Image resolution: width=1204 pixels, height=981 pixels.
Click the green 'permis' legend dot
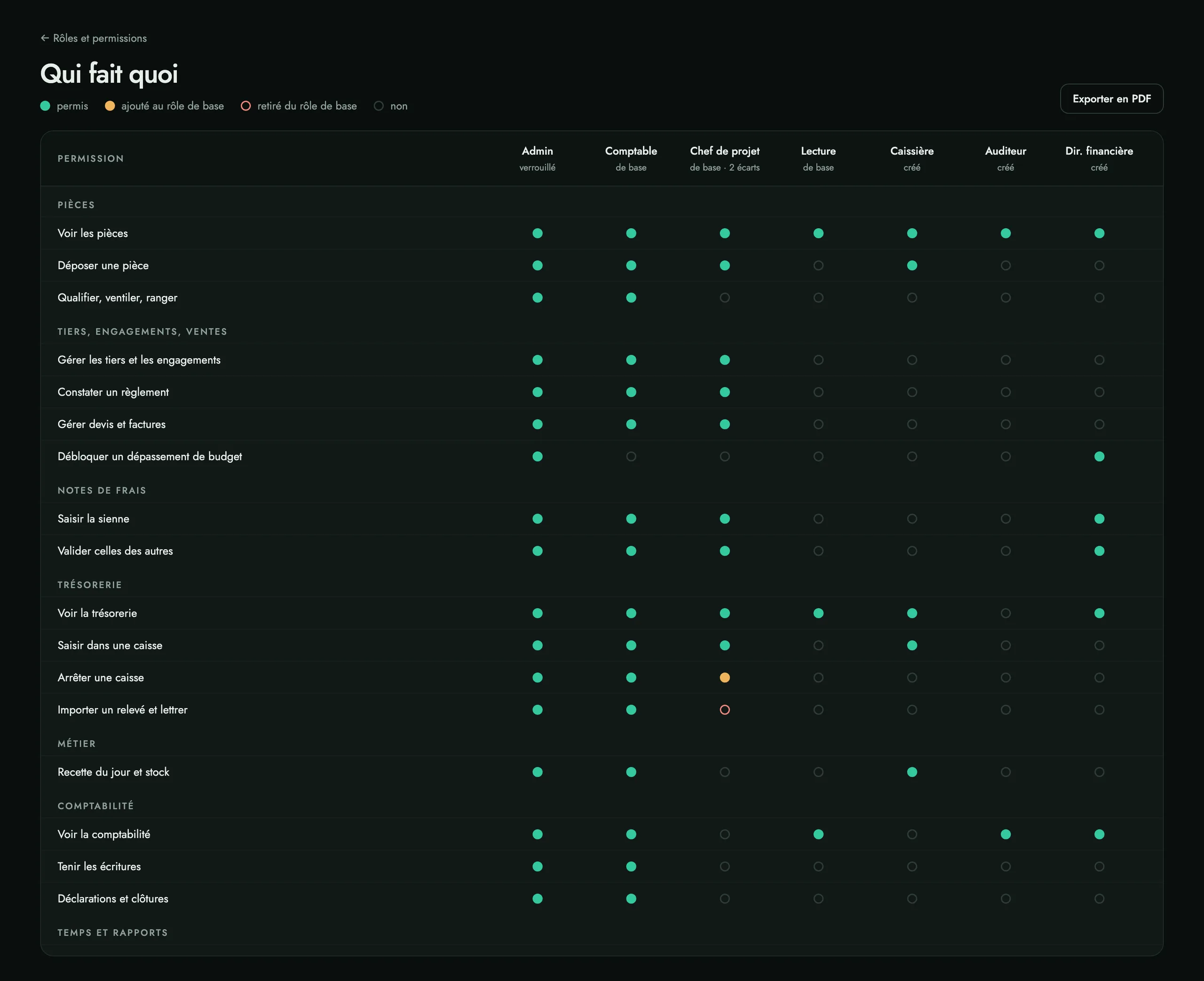[x=45, y=106]
